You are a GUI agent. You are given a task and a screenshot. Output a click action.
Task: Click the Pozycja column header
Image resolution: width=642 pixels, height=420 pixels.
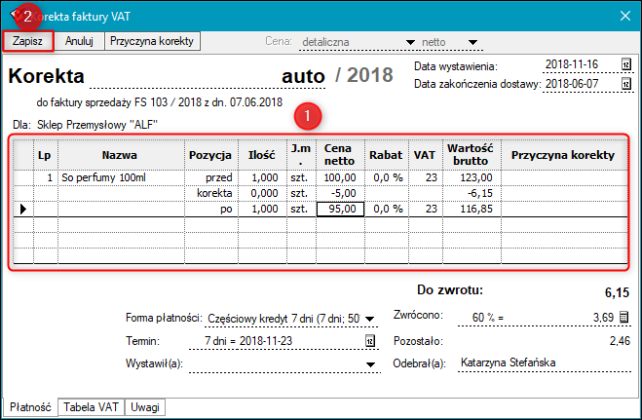click(211, 155)
